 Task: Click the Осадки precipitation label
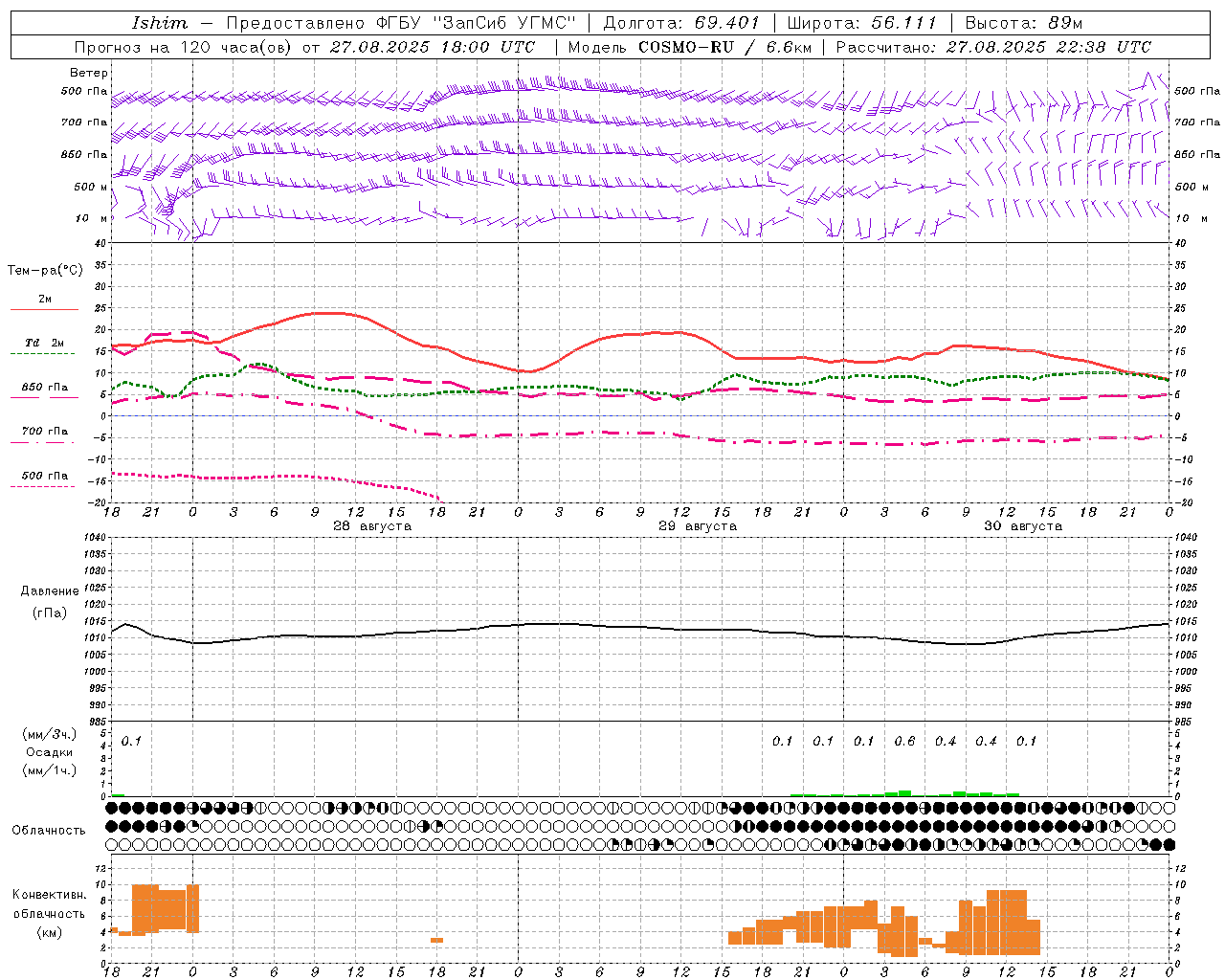tap(50, 752)
